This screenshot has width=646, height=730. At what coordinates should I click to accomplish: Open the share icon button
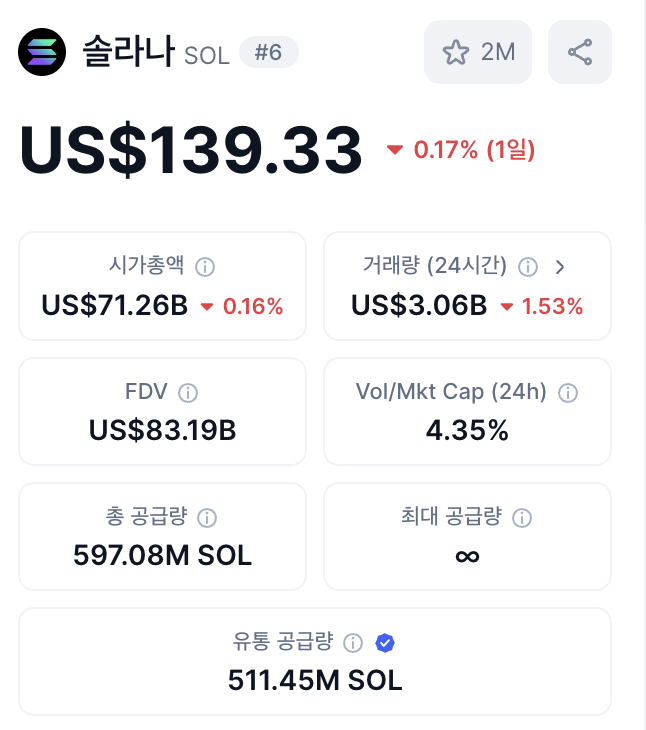coord(579,52)
